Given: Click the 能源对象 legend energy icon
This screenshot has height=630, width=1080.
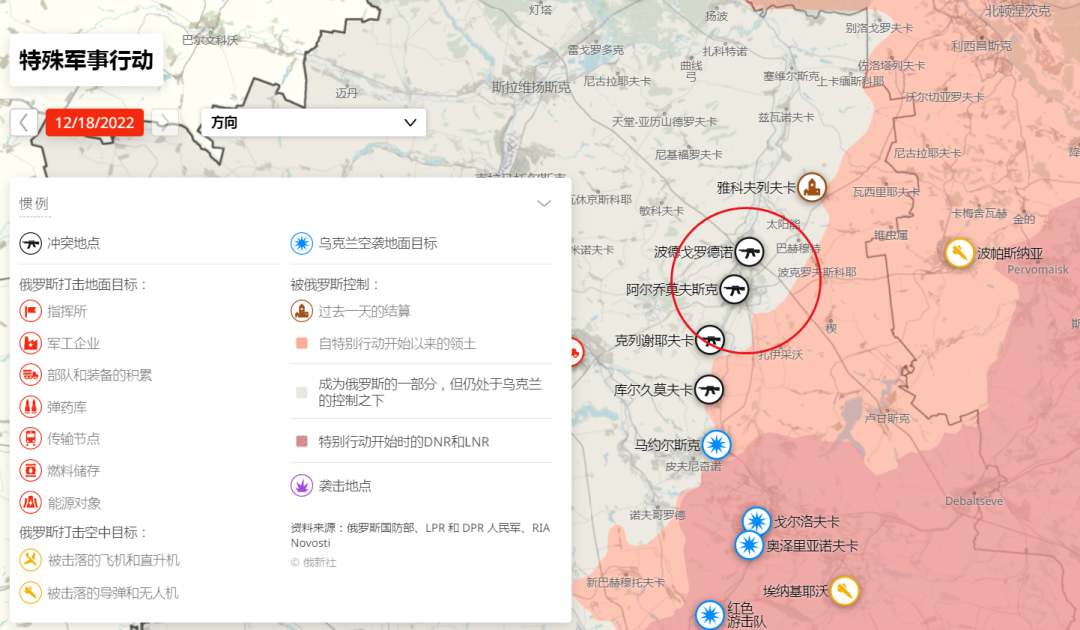Looking at the screenshot, I should pos(30,503).
